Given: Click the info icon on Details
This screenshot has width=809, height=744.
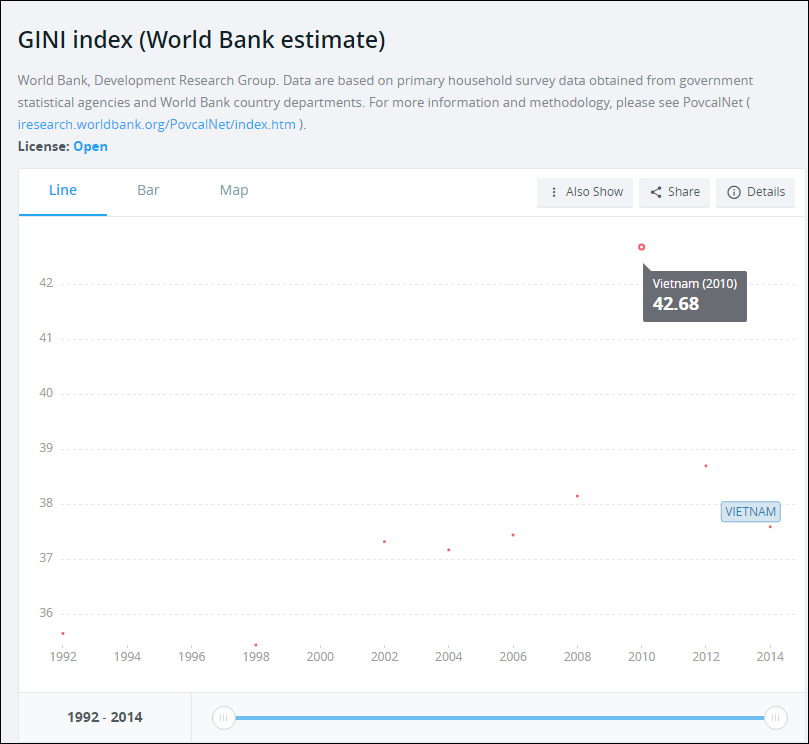Looking at the screenshot, I should 734,192.
